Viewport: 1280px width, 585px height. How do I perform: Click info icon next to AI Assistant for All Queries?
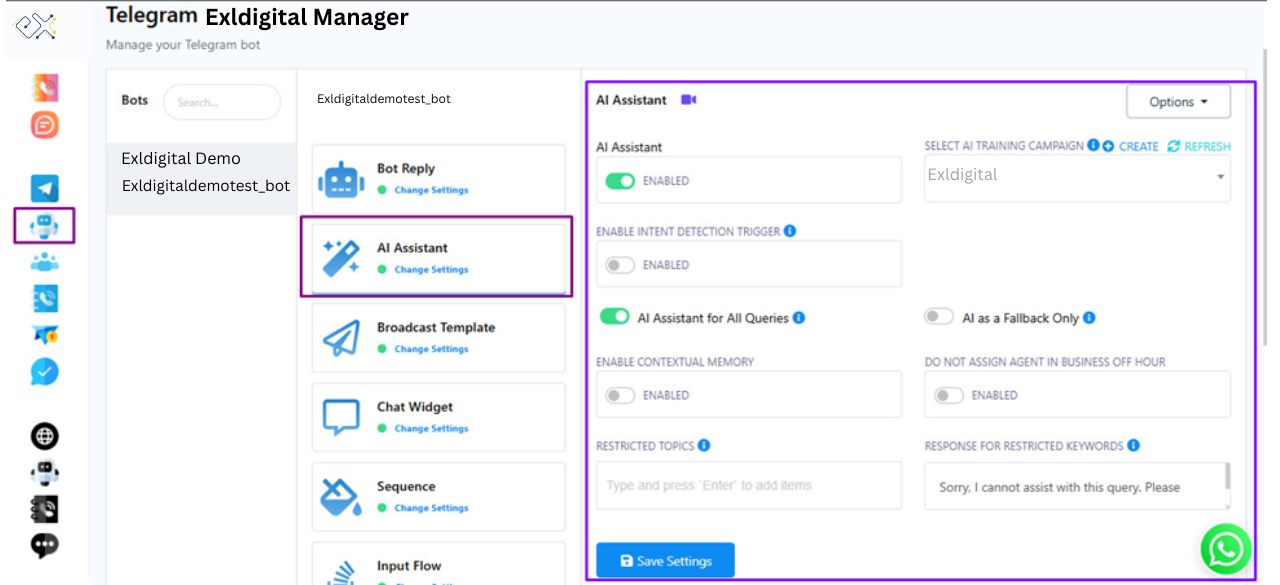pos(799,318)
